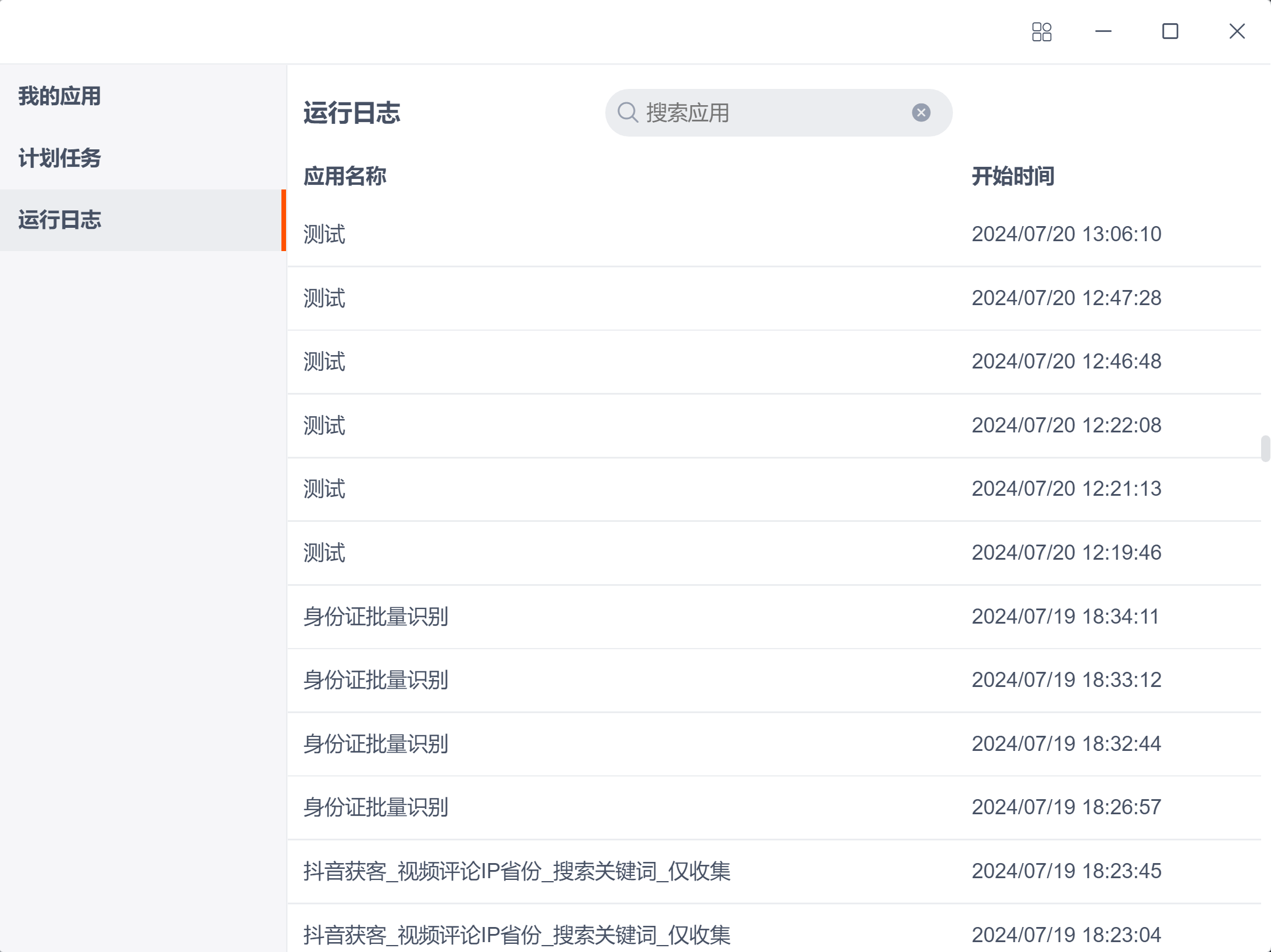
Task: Open 我的应用 in sidebar
Action: 59,96
